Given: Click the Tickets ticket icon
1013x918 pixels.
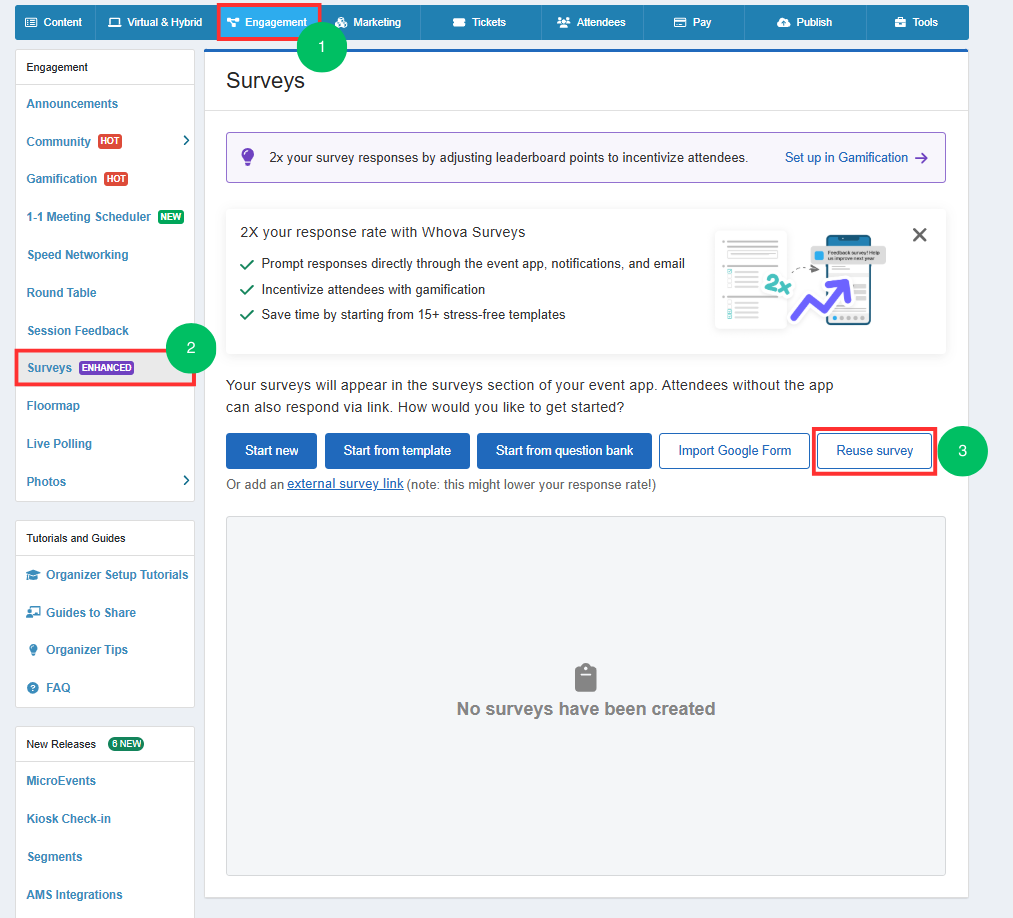Looking at the screenshot, I should coord(459,22).
